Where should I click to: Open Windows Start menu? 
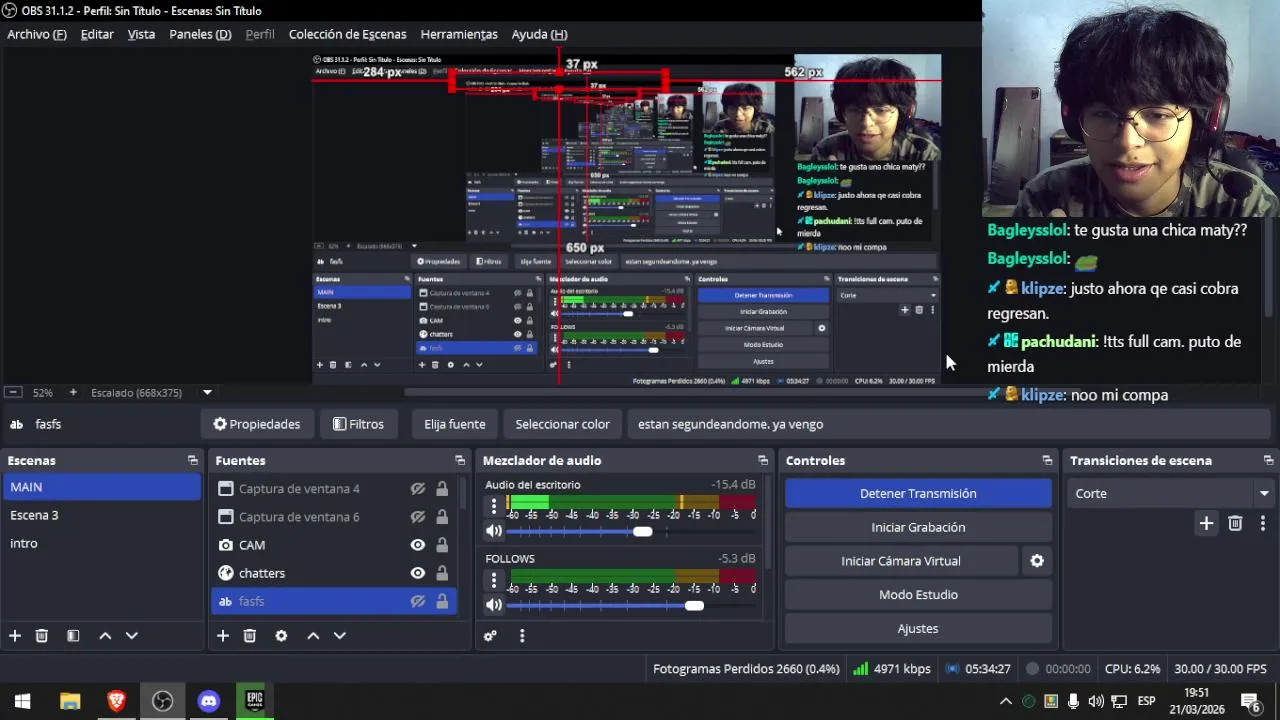[x=23, y=701]
